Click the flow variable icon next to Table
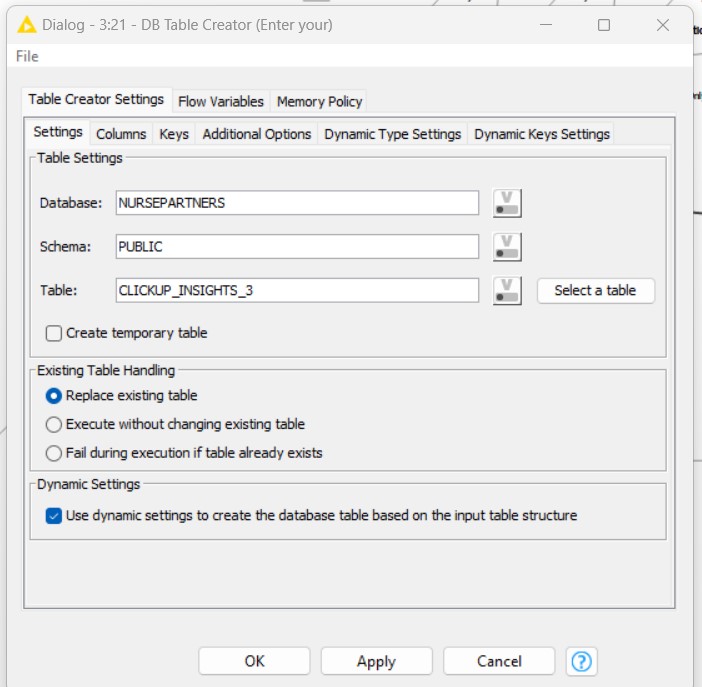702x687 pixels. click(508, 290)
